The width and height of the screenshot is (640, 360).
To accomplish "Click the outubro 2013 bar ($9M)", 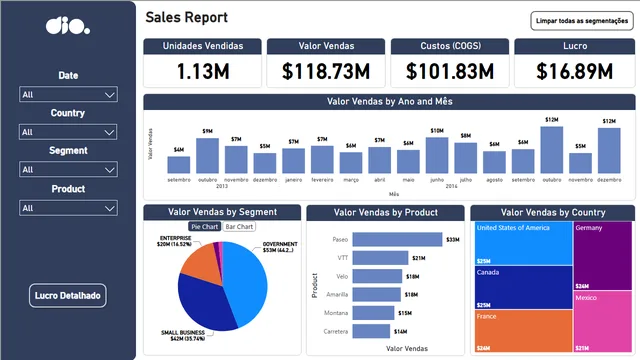I will click(x=207, y=156).
